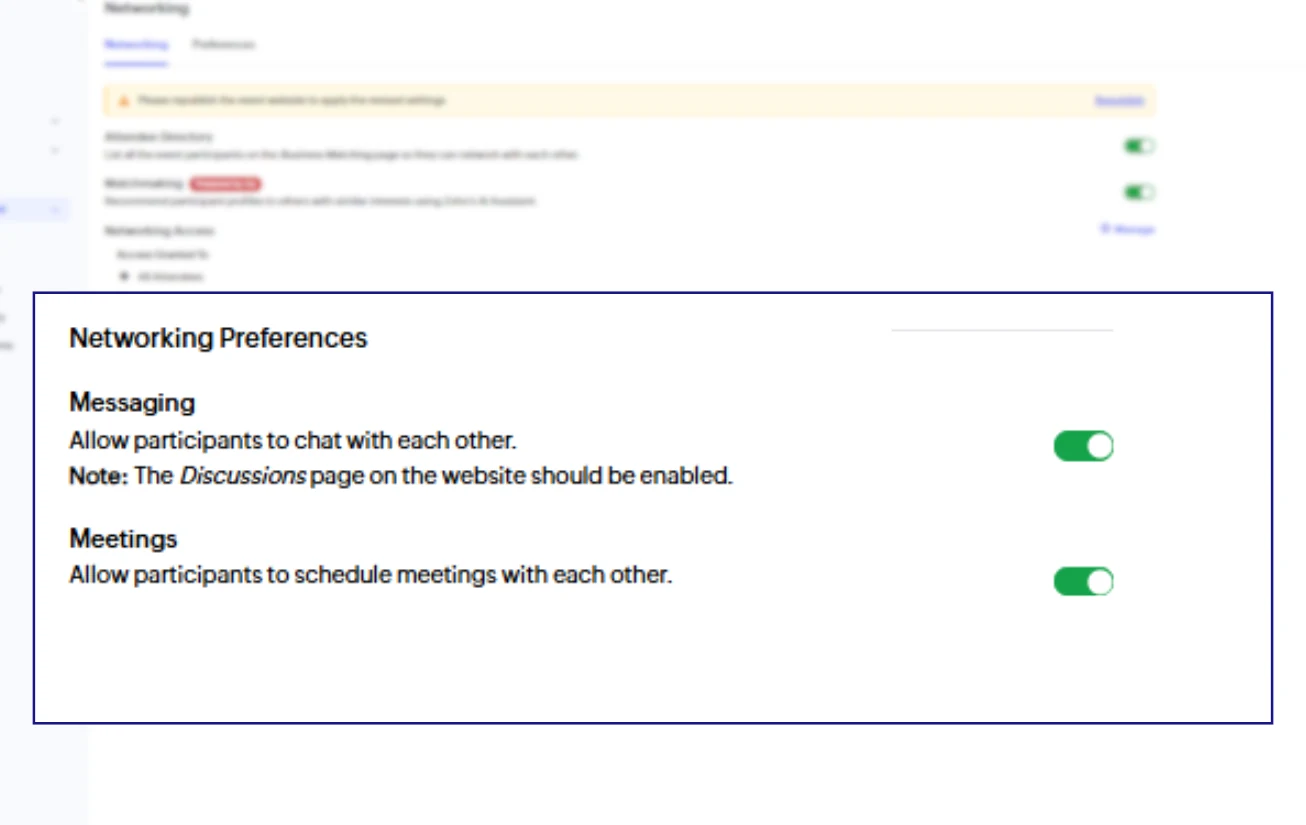Switch to the Networking tab
The image size is (1306, 825).
[135, 45]
